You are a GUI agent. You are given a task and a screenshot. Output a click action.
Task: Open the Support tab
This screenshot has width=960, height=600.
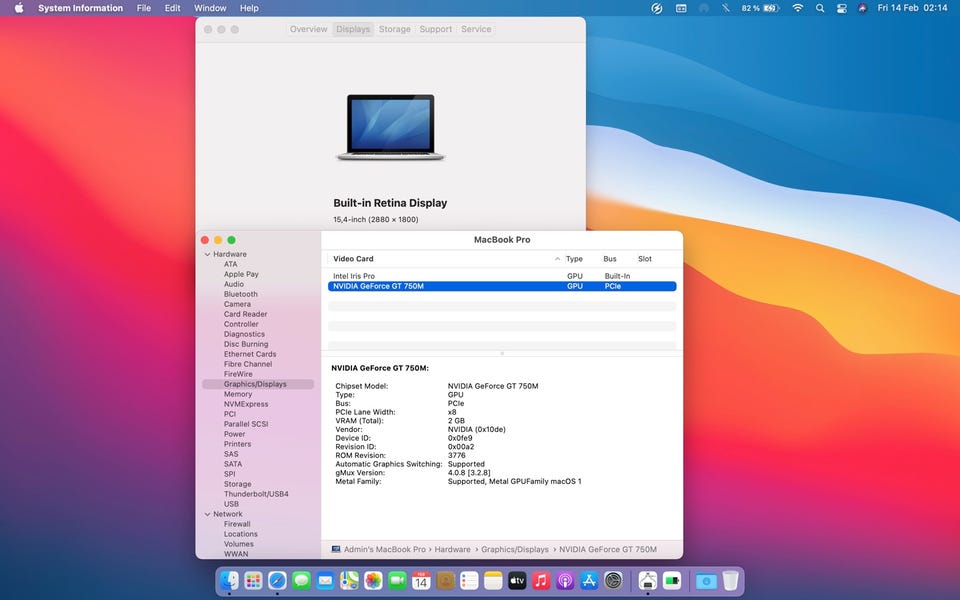[435, 29]
